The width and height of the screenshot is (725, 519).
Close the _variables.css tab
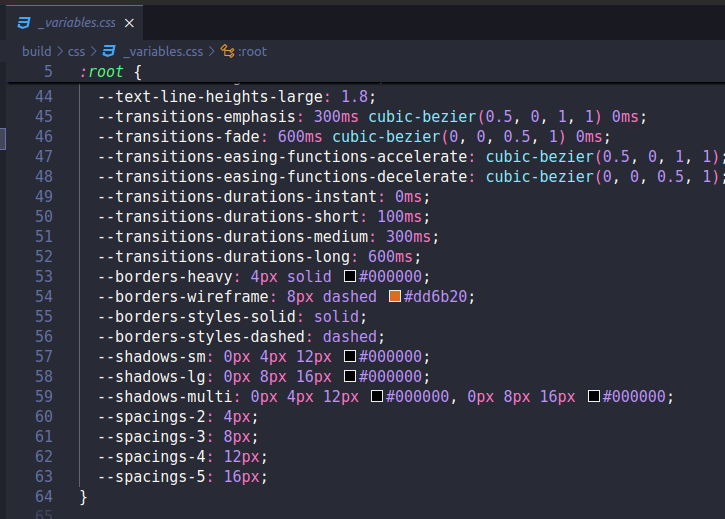pyautogui.click(x=129, y=23)
